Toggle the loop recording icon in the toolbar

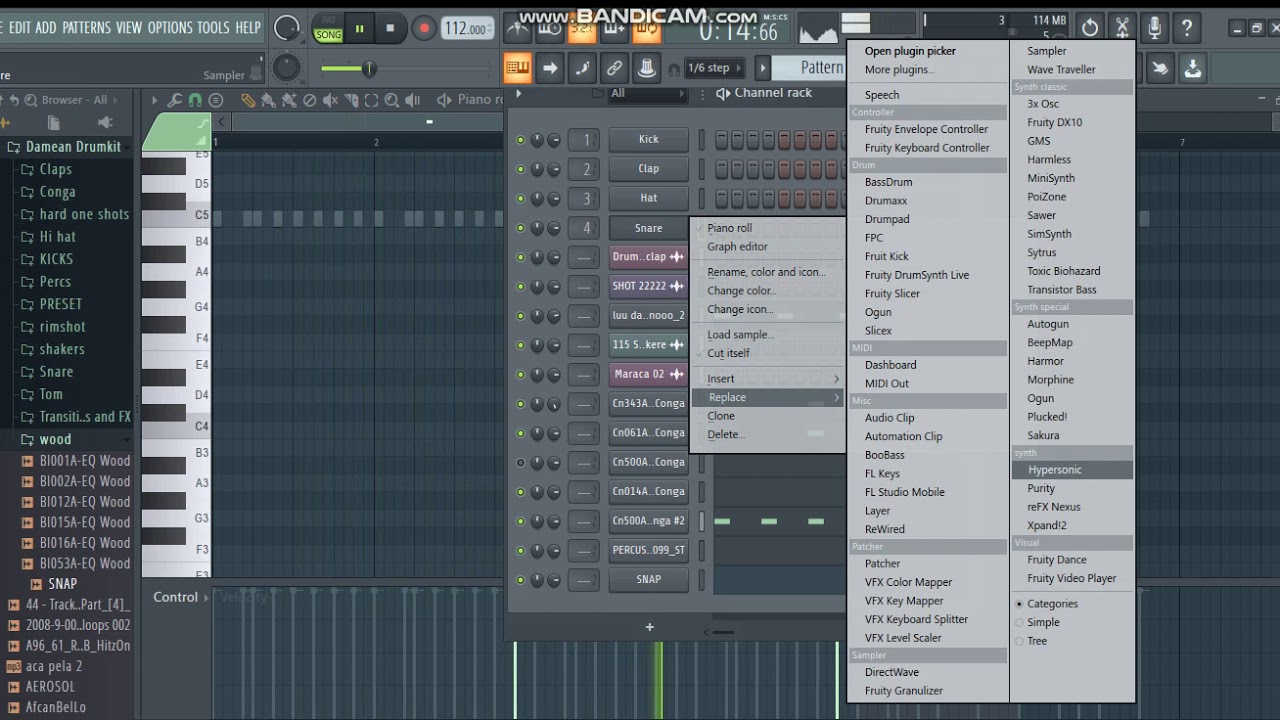click(647, 30)
